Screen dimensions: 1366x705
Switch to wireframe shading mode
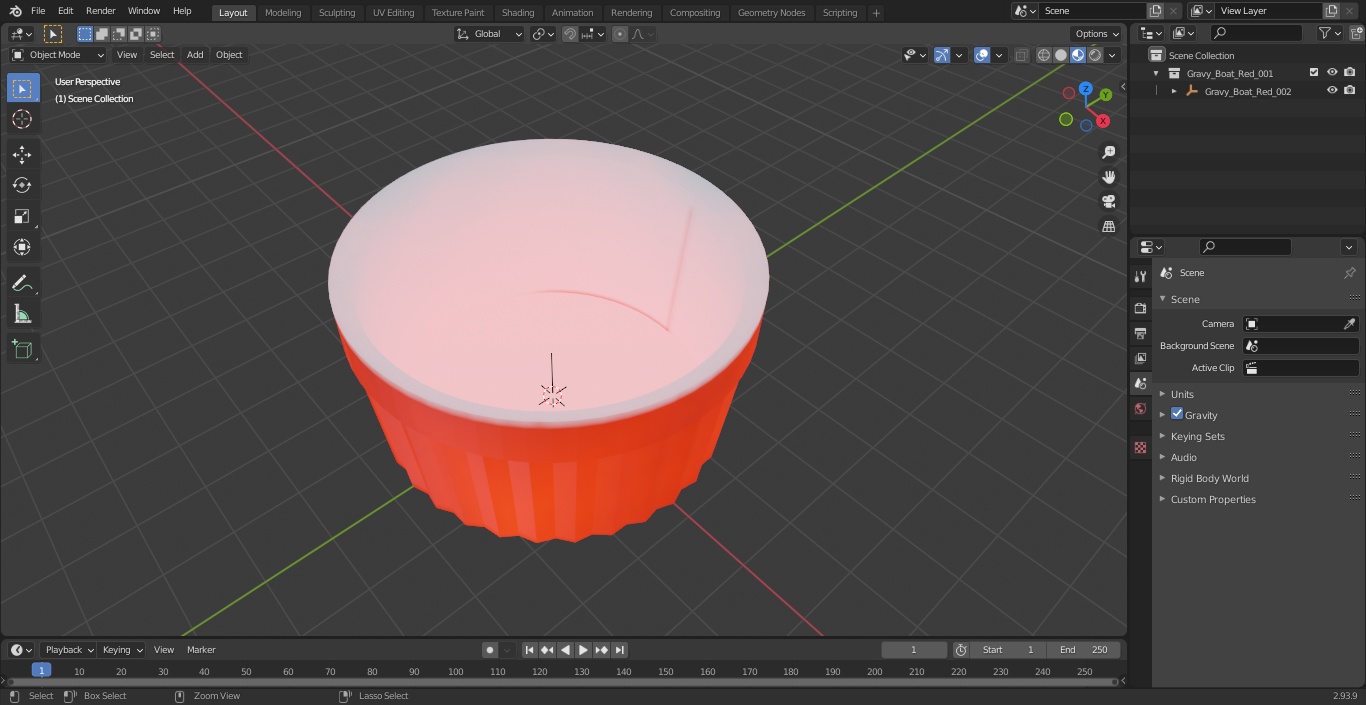click(1044, 55)
